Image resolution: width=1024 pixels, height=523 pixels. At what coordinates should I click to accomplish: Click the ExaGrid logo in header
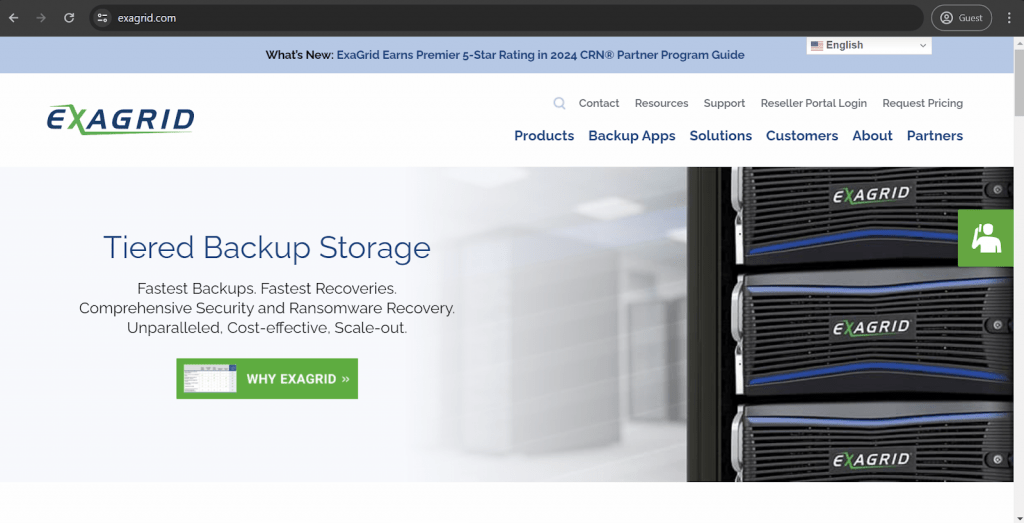pyautogui.click(x=120, y=119)
